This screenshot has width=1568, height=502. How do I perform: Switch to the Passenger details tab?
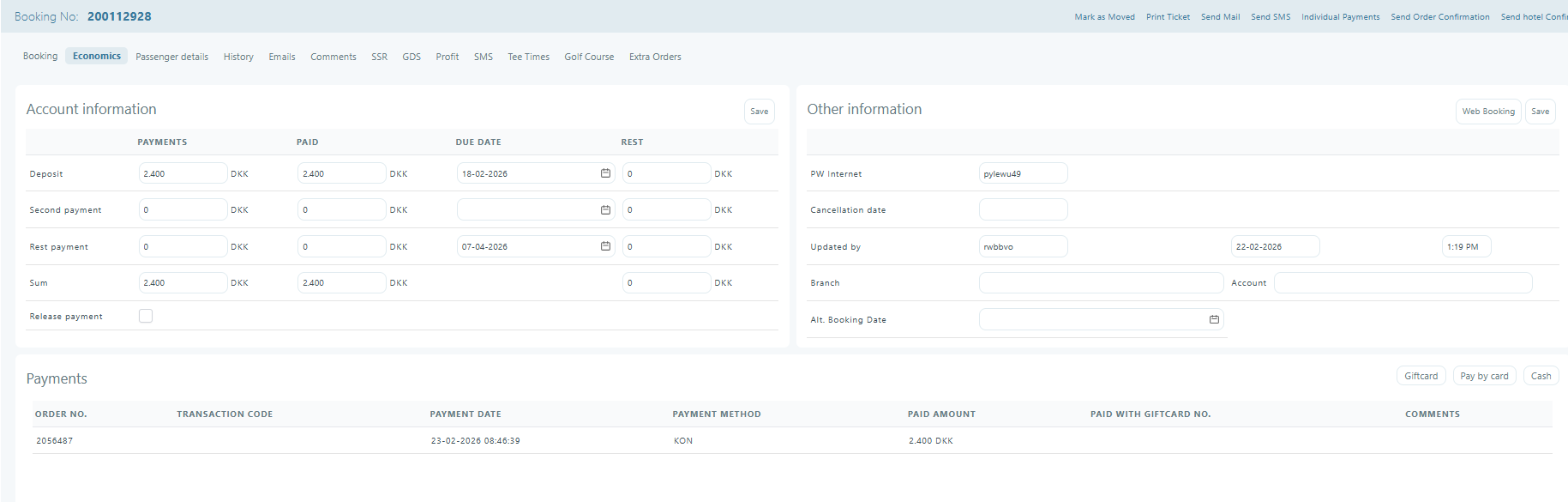coord(171,57)
